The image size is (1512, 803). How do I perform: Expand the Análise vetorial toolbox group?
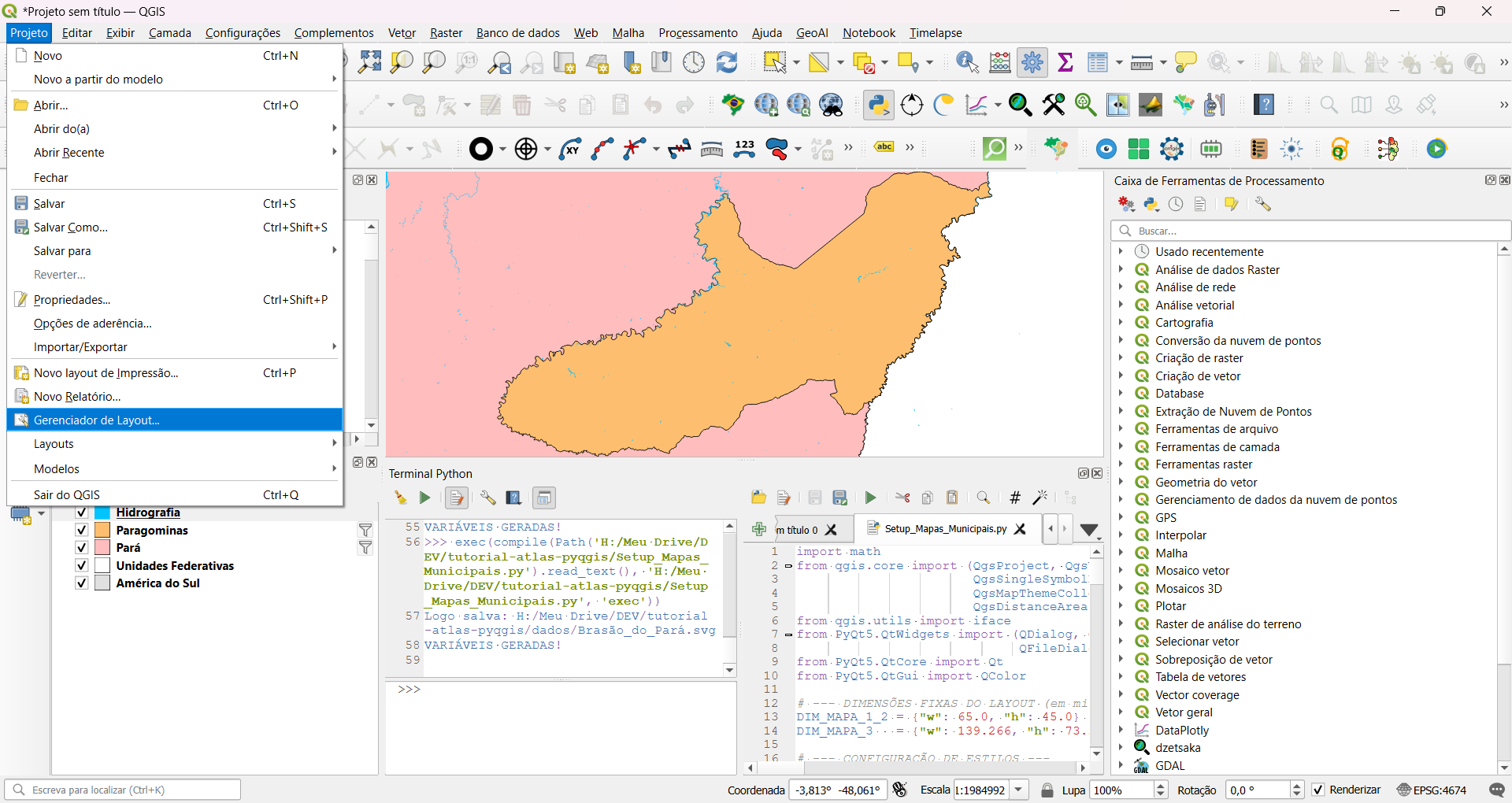(1121, 305)
